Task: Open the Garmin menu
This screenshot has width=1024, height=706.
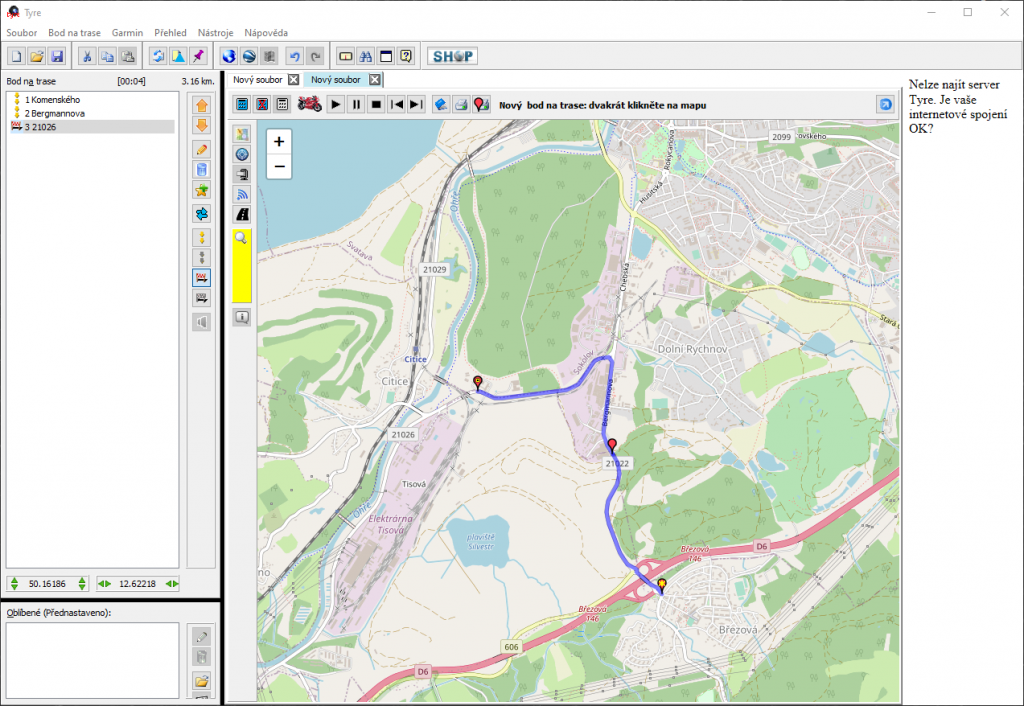Action: click(127, 33)
